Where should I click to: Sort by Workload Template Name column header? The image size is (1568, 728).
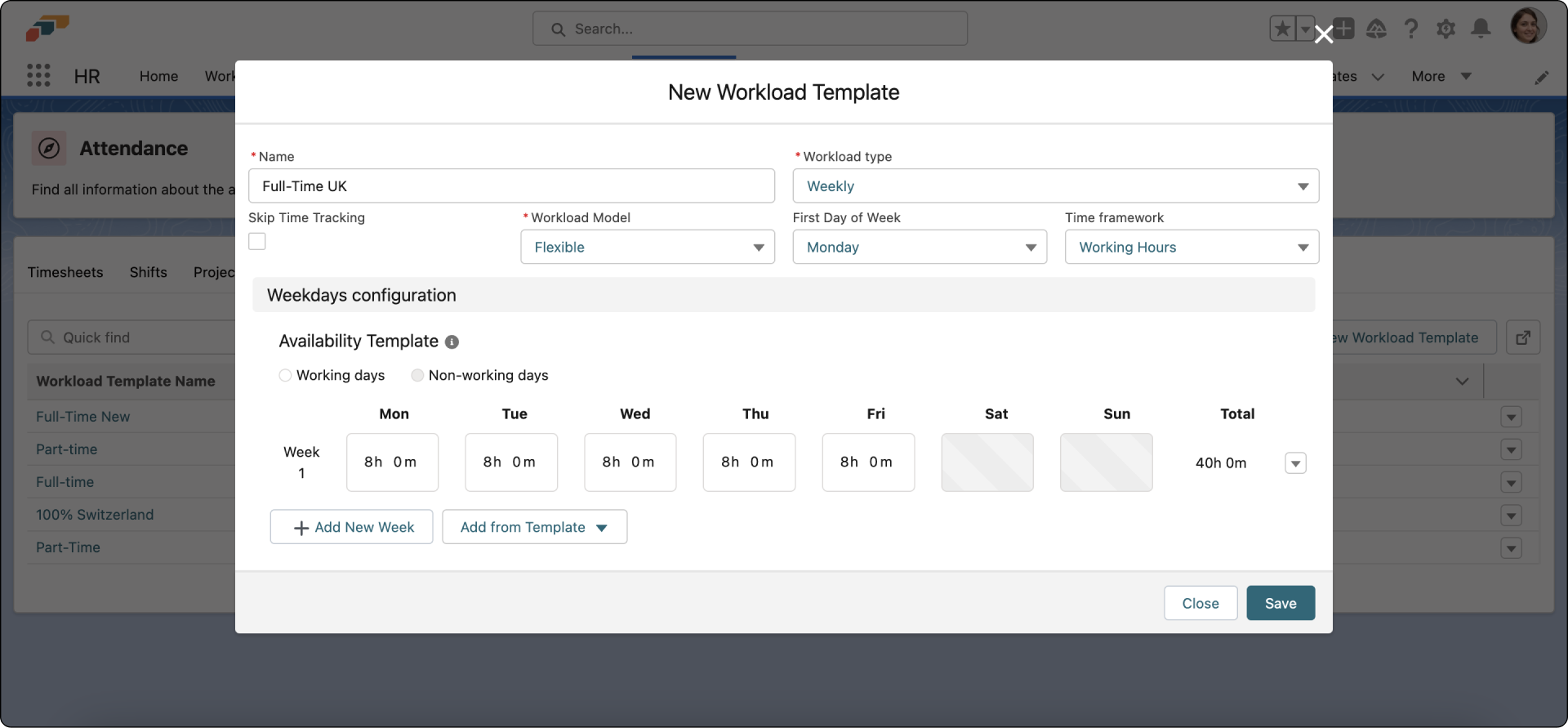click(125, 382)
